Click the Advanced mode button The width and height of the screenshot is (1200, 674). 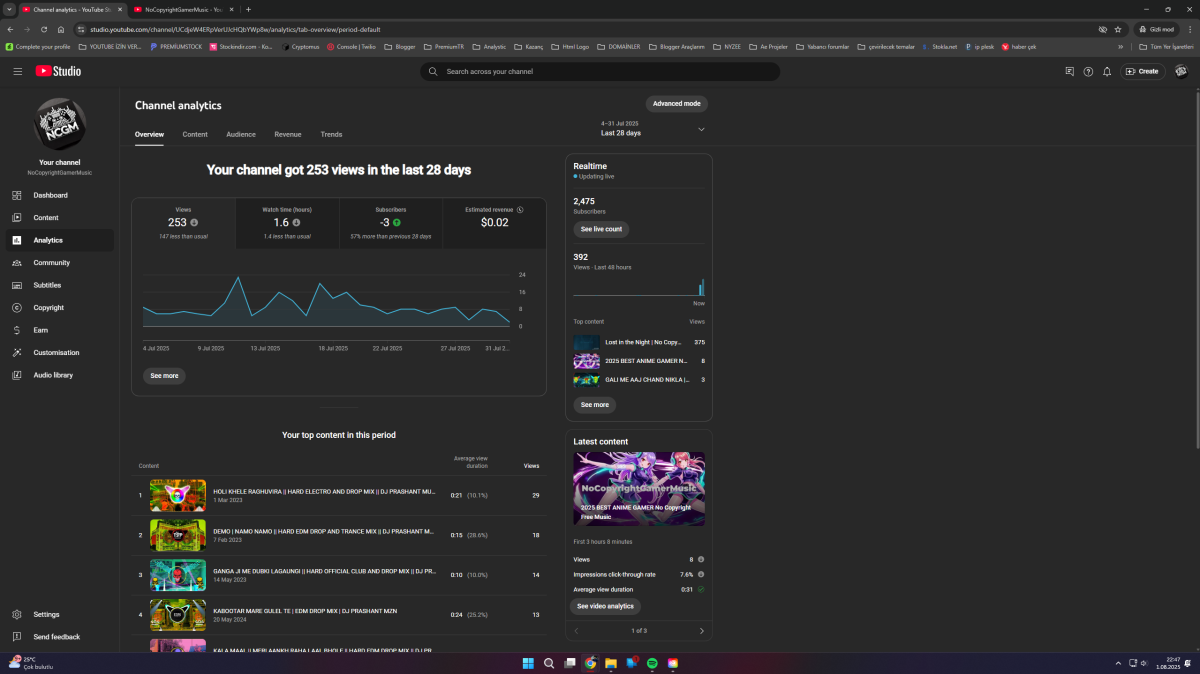pos(677,104)
